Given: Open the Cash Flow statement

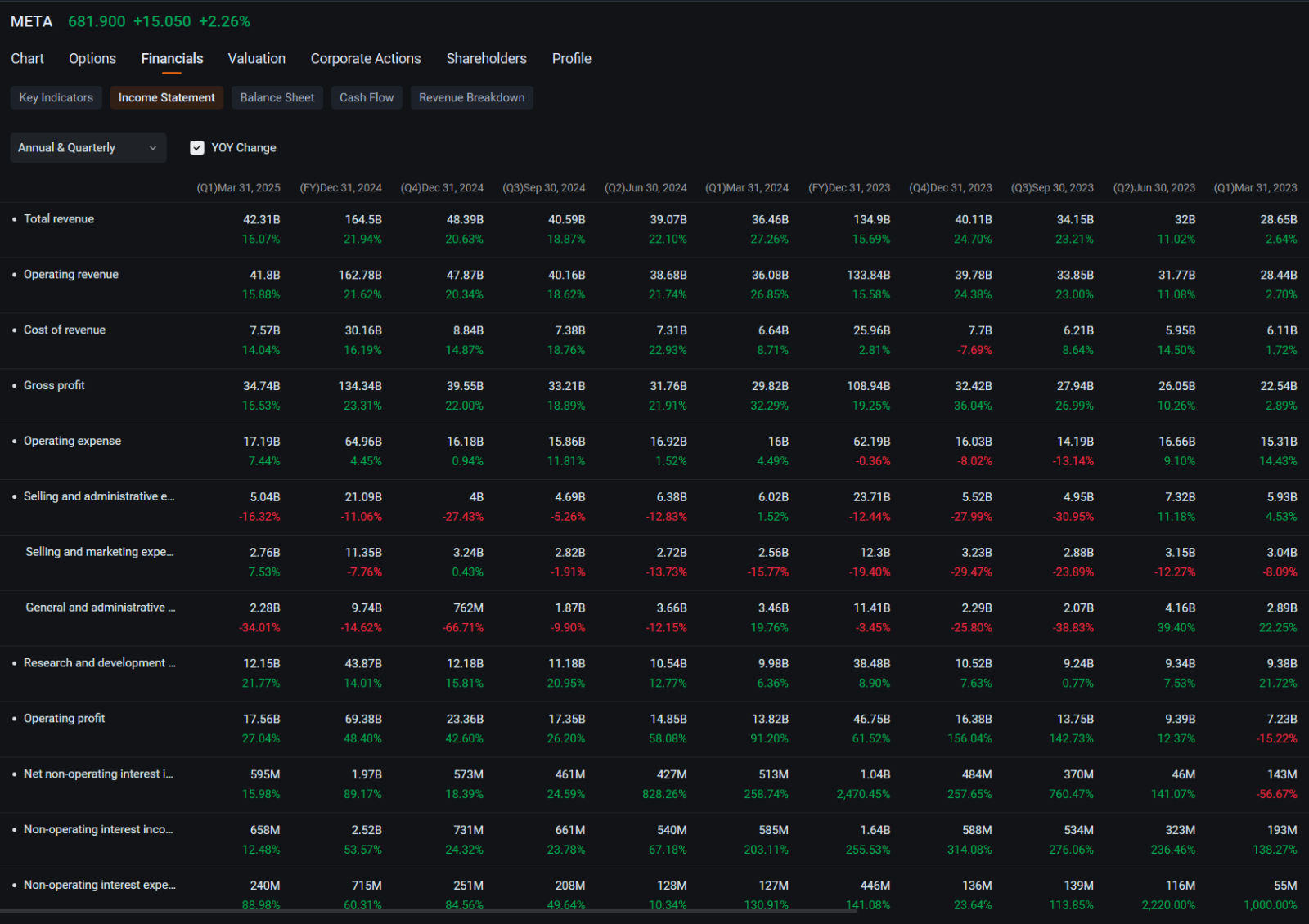Looking at the screenshot, I should pos(367,97).
